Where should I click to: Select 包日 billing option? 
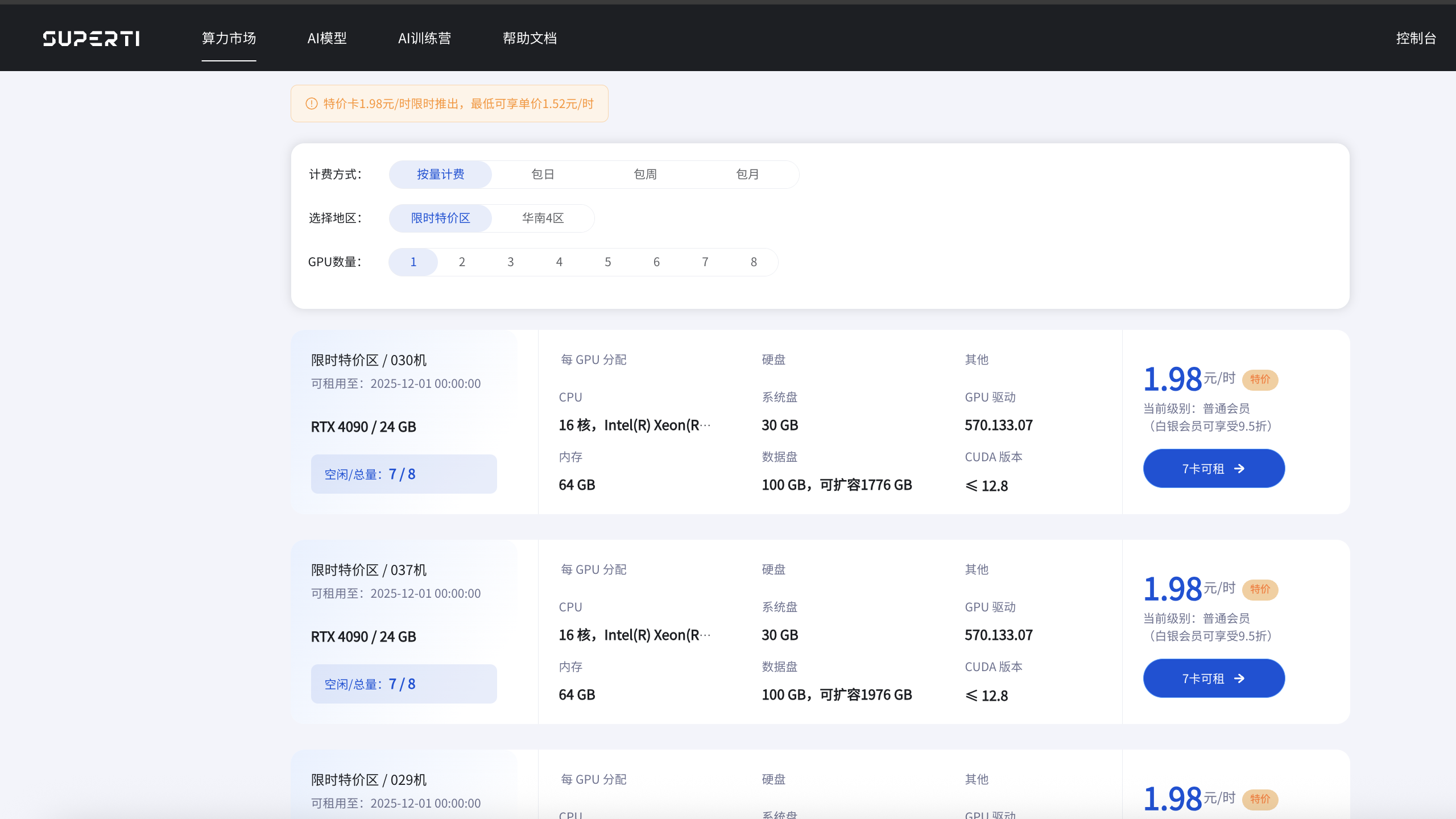click(543, 174)
